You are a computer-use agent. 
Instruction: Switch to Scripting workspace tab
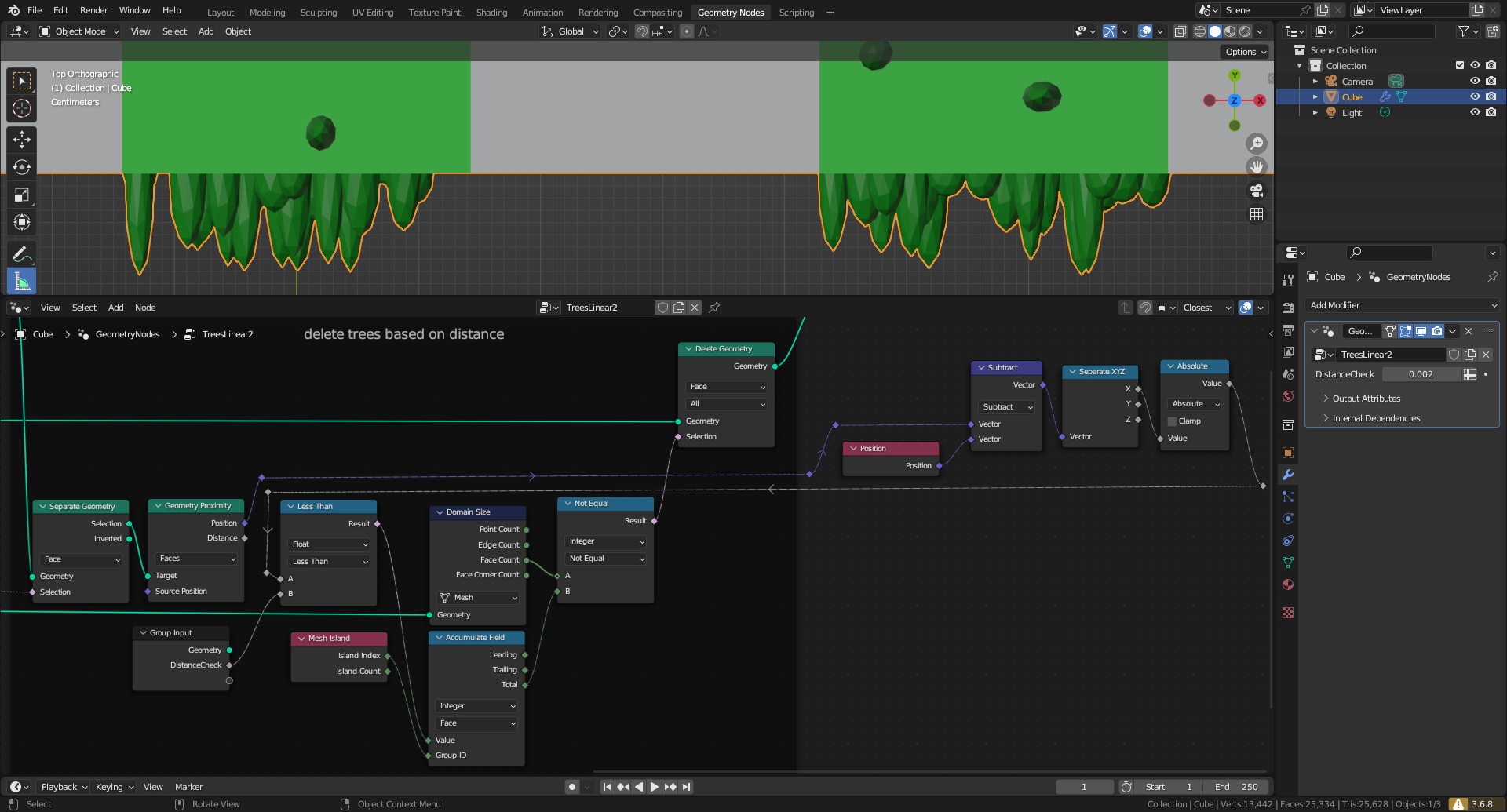(796, 12)
